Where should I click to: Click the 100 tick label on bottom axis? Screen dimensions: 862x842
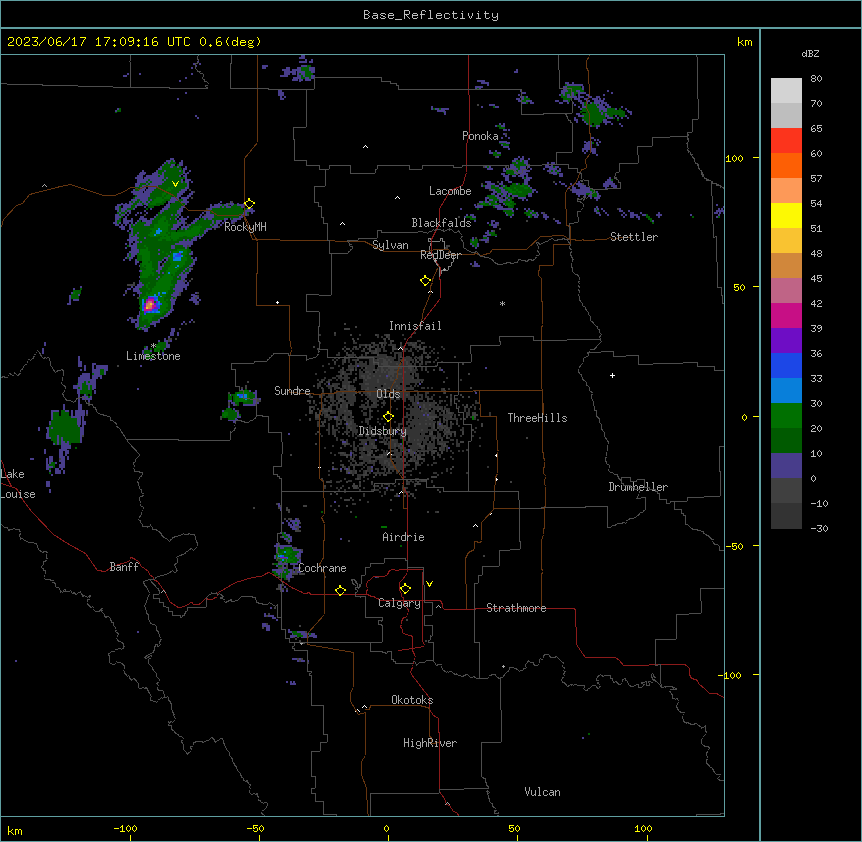(x=643, y=828)
